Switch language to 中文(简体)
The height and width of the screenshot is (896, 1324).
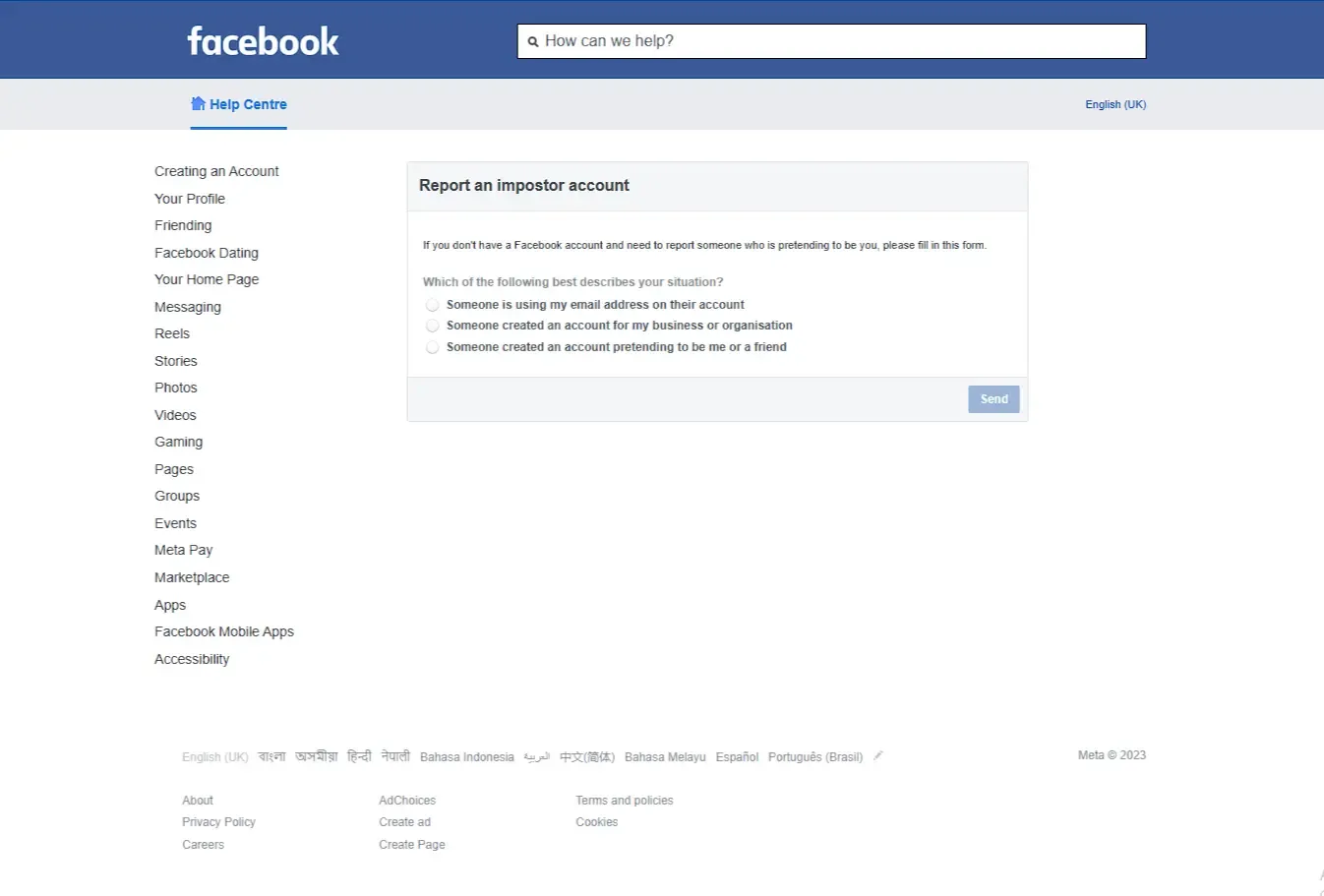(x=587, y=757)
